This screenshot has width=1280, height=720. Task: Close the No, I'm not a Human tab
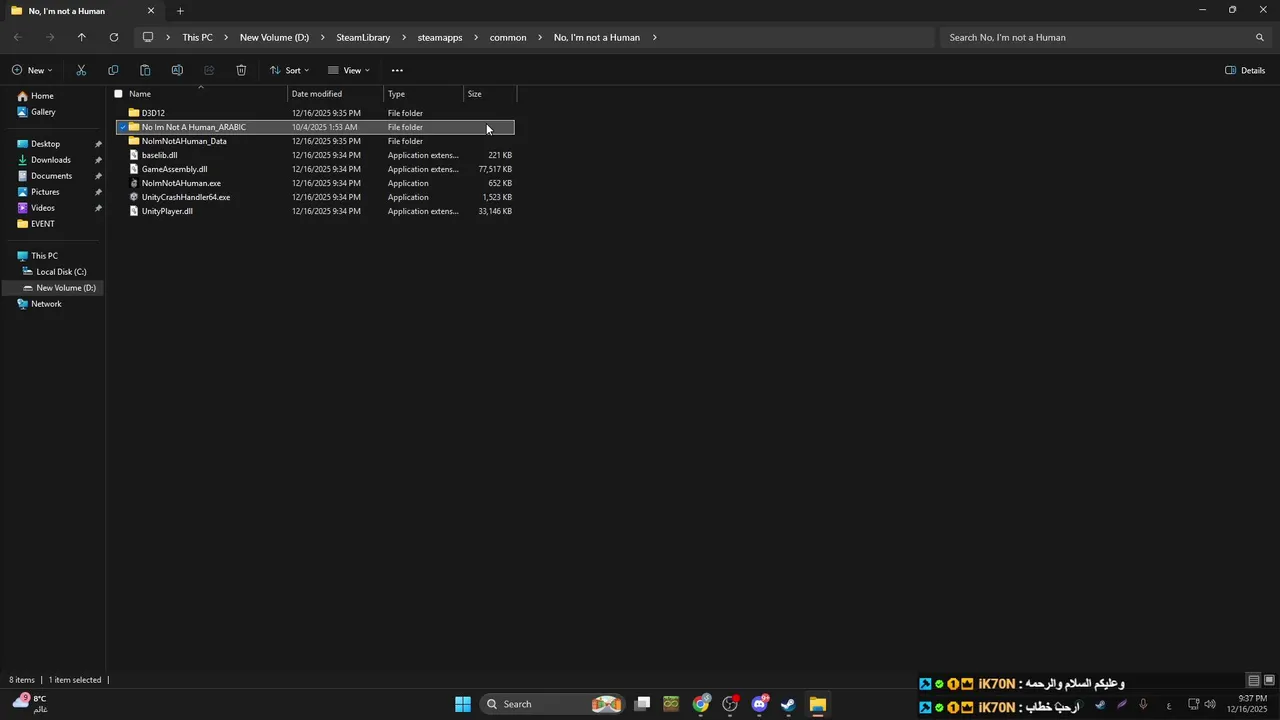[x=151, y=11]
